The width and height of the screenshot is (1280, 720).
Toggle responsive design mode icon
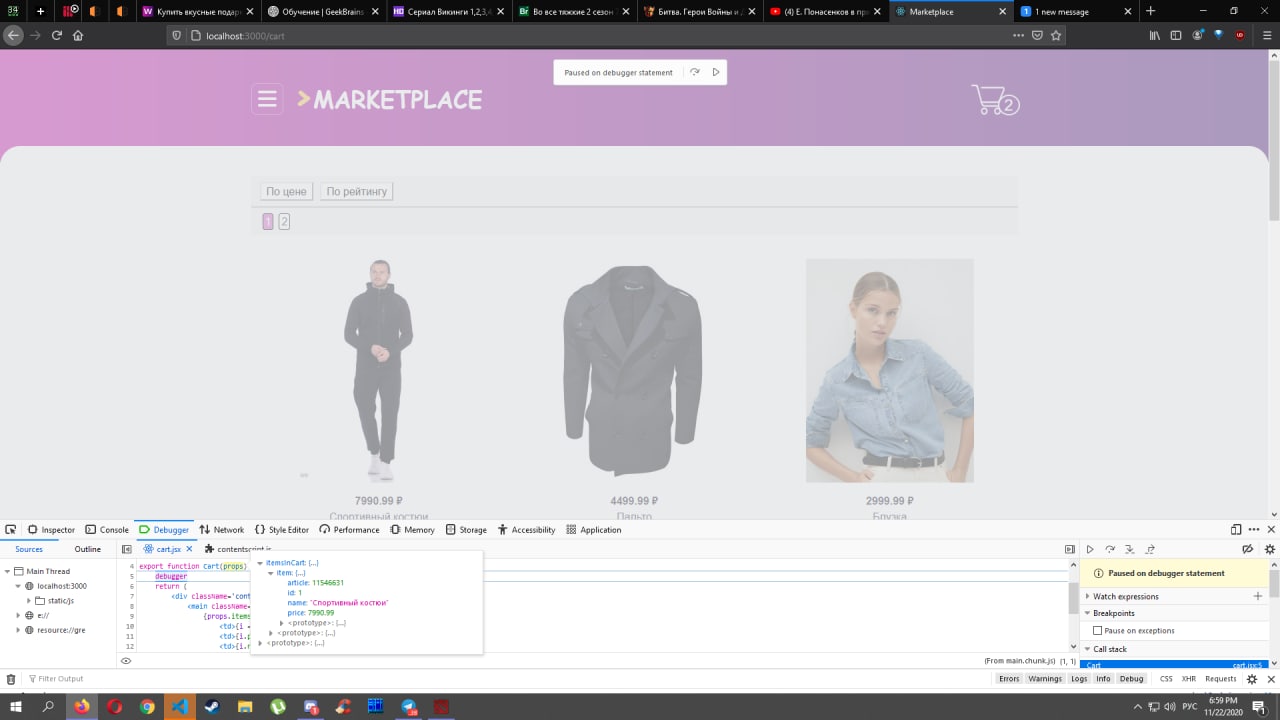(1236, 530)
